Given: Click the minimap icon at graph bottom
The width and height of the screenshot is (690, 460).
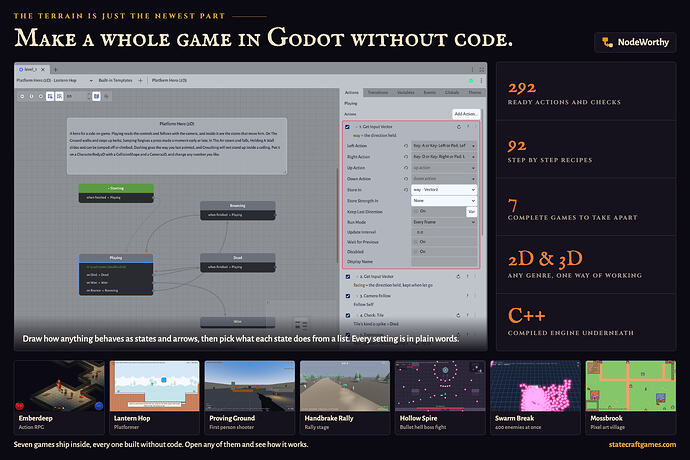Looking at the screenshot, I should coord(301,325).
